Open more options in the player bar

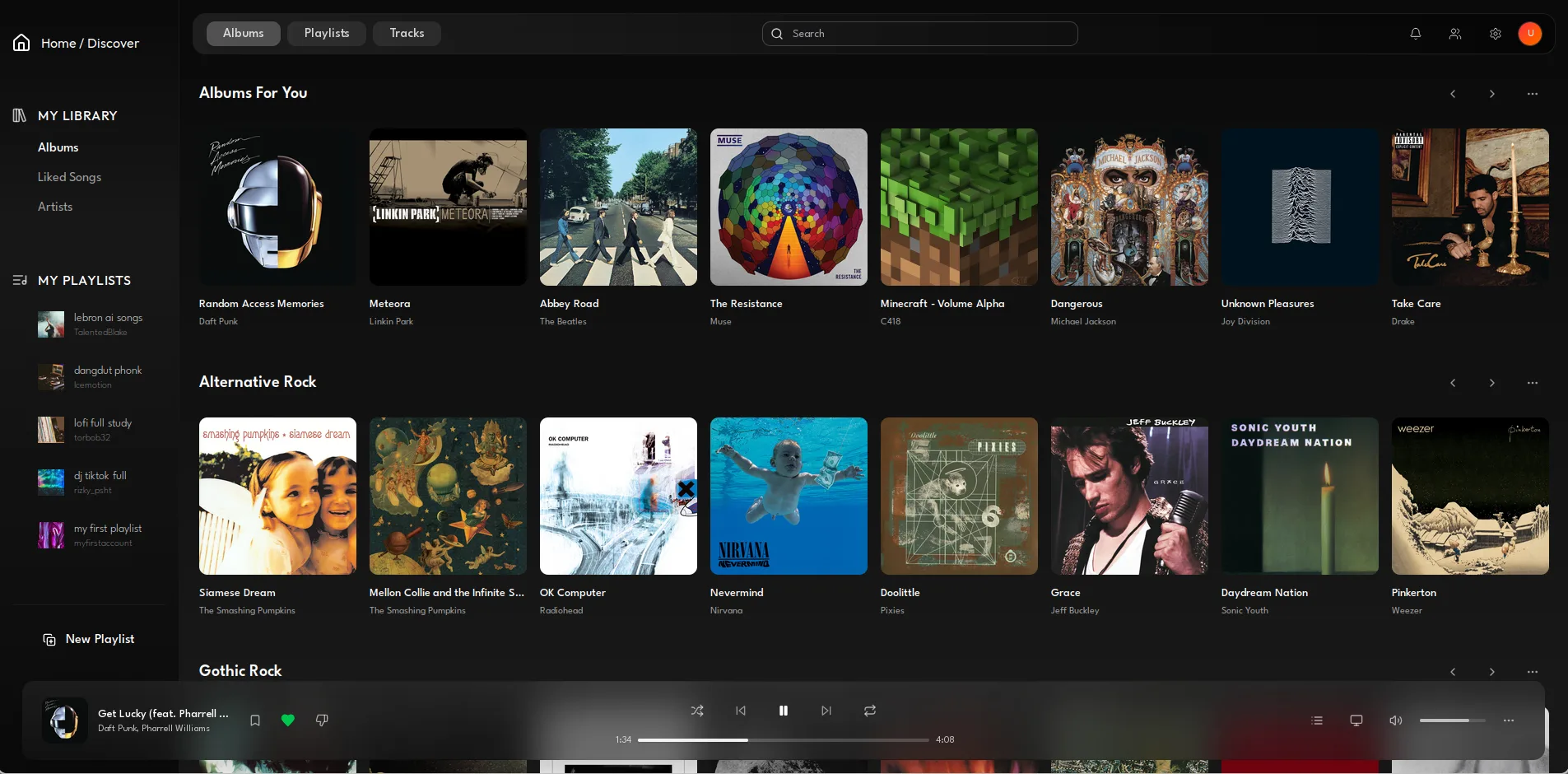pos(1509,720)
